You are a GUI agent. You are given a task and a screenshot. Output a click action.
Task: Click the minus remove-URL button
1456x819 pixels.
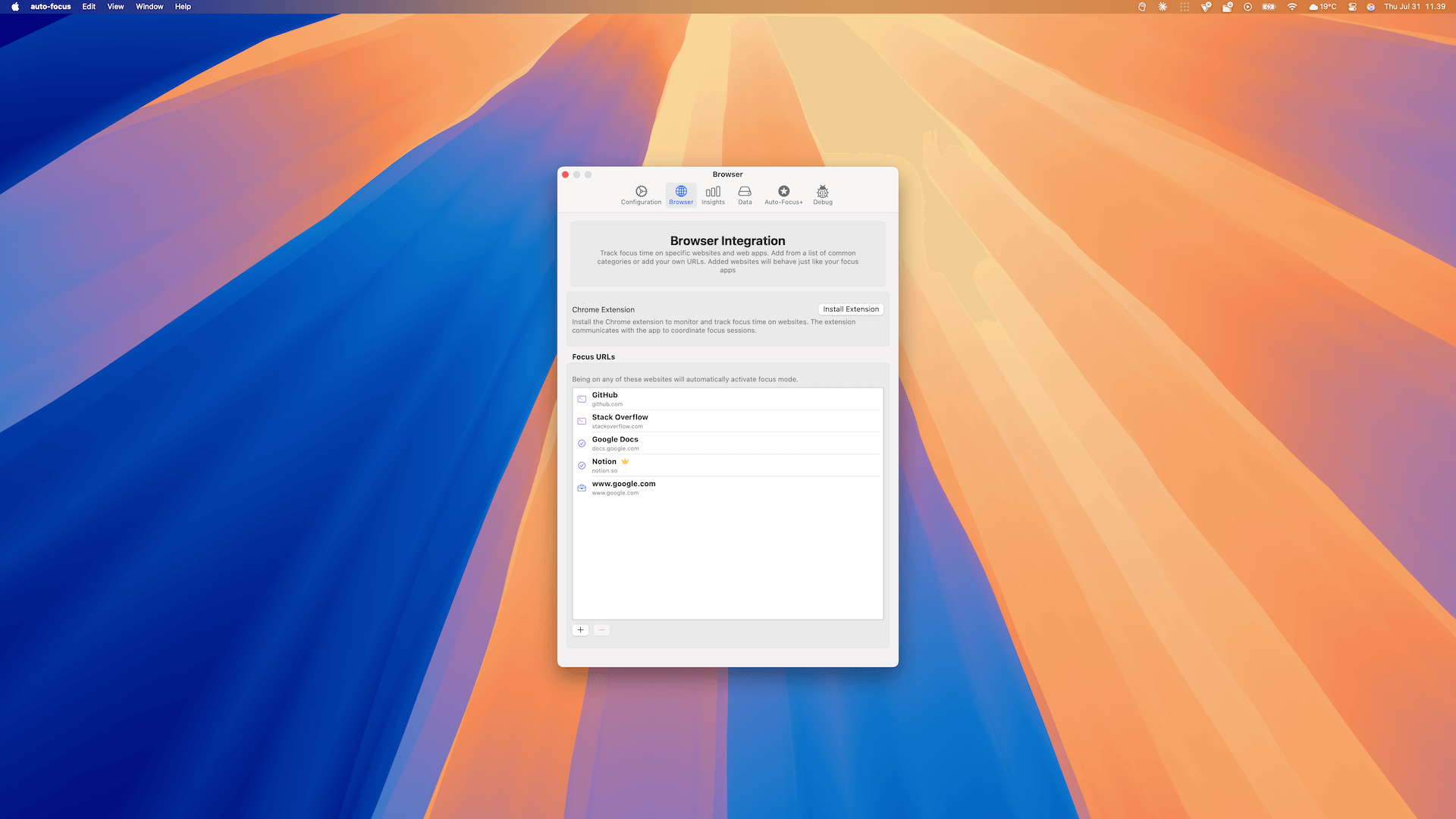click(x=601, y=630)
